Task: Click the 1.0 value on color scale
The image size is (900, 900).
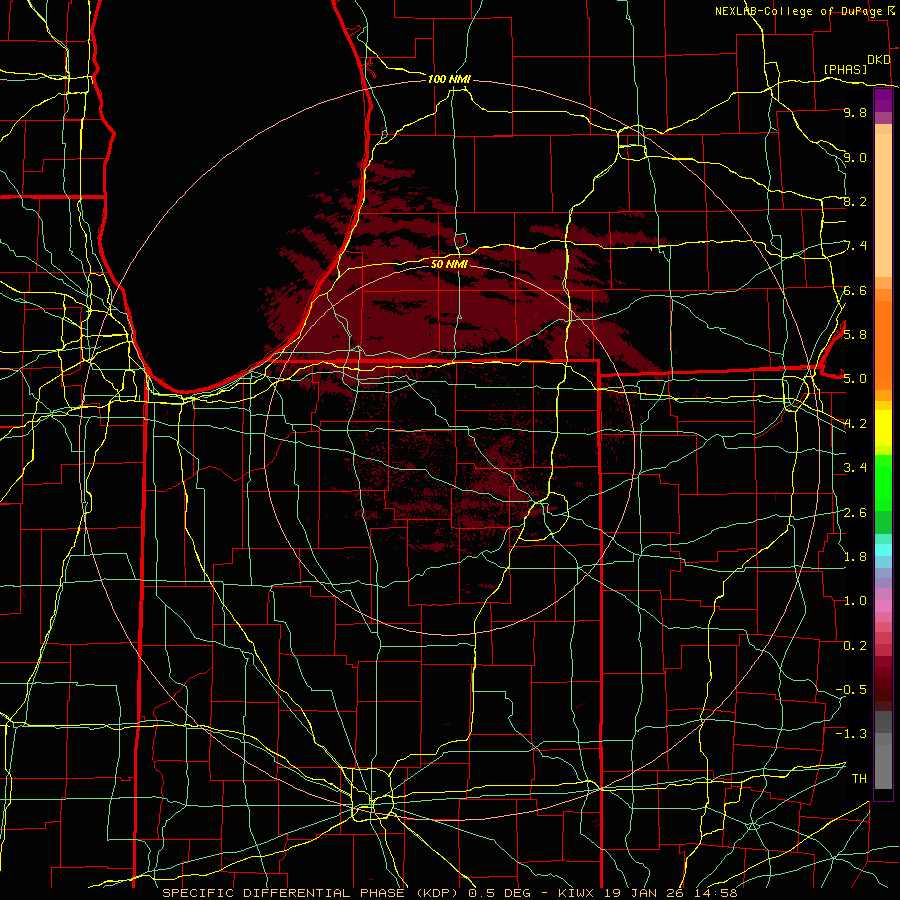Action: pyautogui.click(x=855, y=600)
